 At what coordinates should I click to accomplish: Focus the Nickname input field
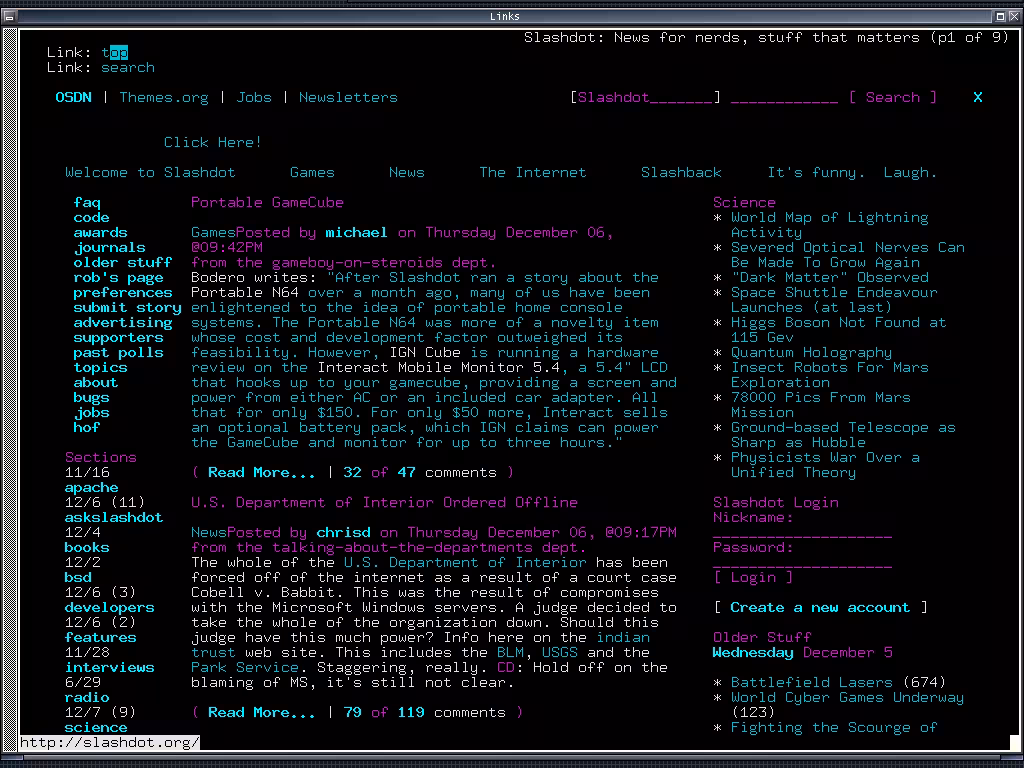[802, 533]
